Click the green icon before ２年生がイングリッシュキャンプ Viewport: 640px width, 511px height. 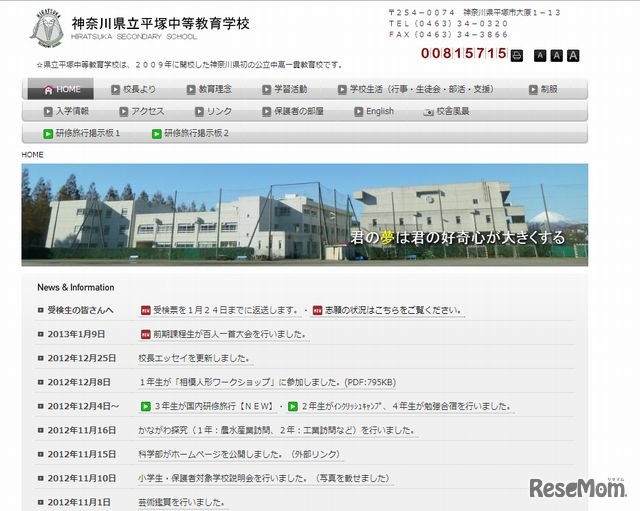pos(293,407)
